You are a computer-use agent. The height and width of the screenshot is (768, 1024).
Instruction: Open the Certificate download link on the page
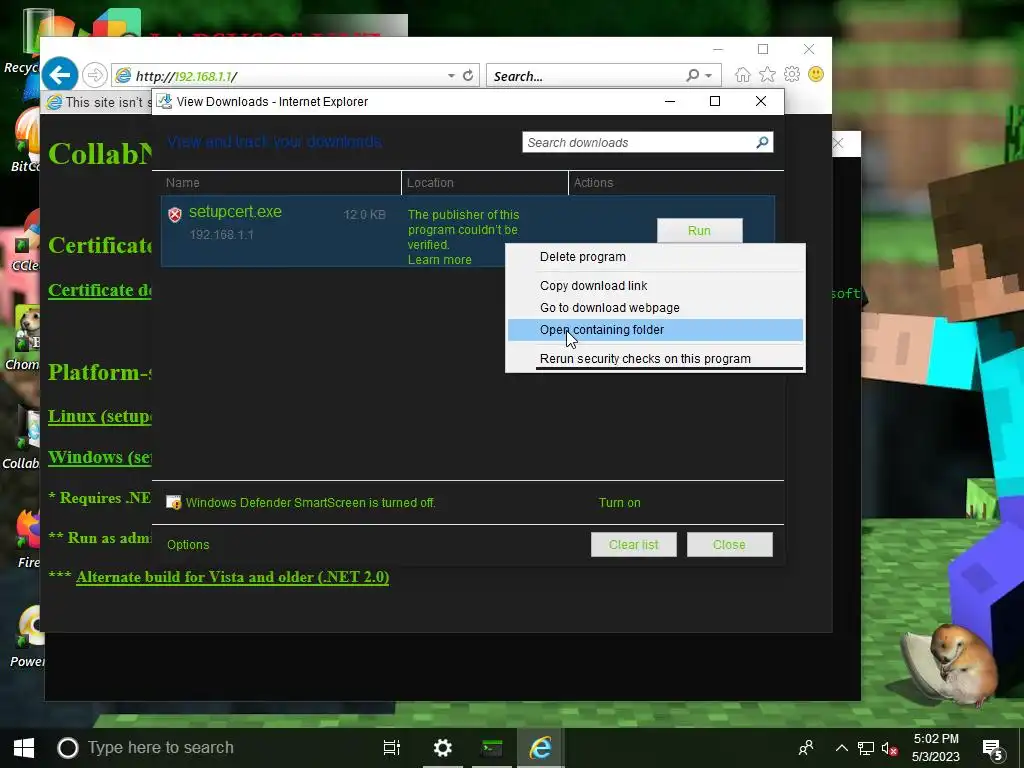[x=100, y=290]
